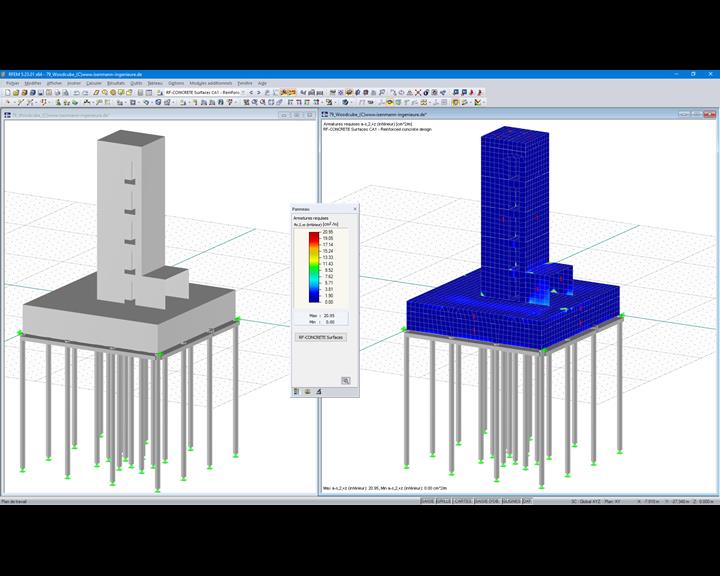Toggle SAISIE D'OBJ in the status bar
Image resolution: width=720 pixels, height=576 pixels.
click(487, 501)
